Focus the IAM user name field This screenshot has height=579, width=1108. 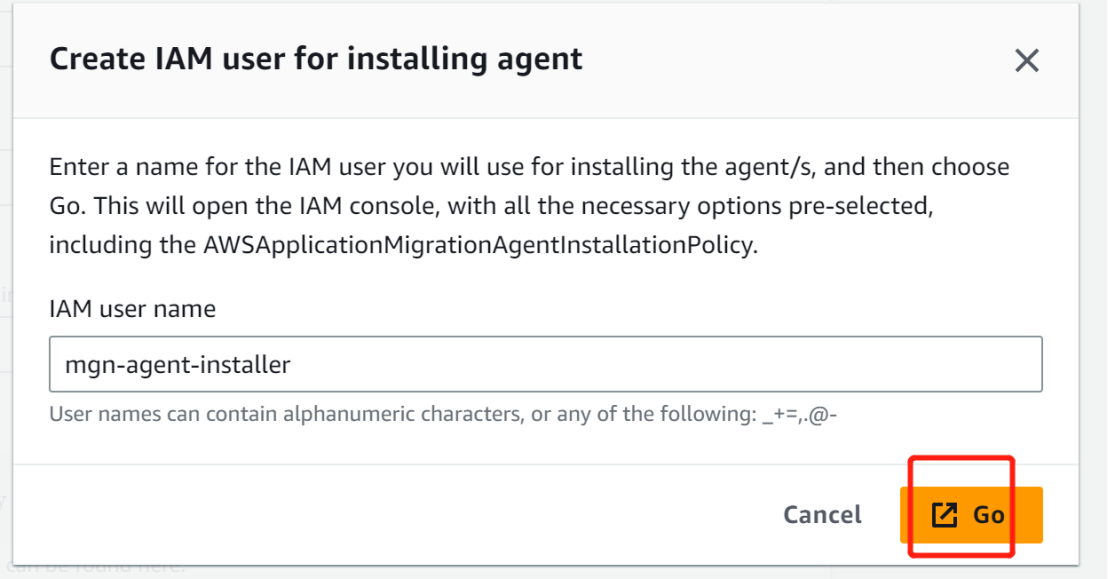pos(546,364)
